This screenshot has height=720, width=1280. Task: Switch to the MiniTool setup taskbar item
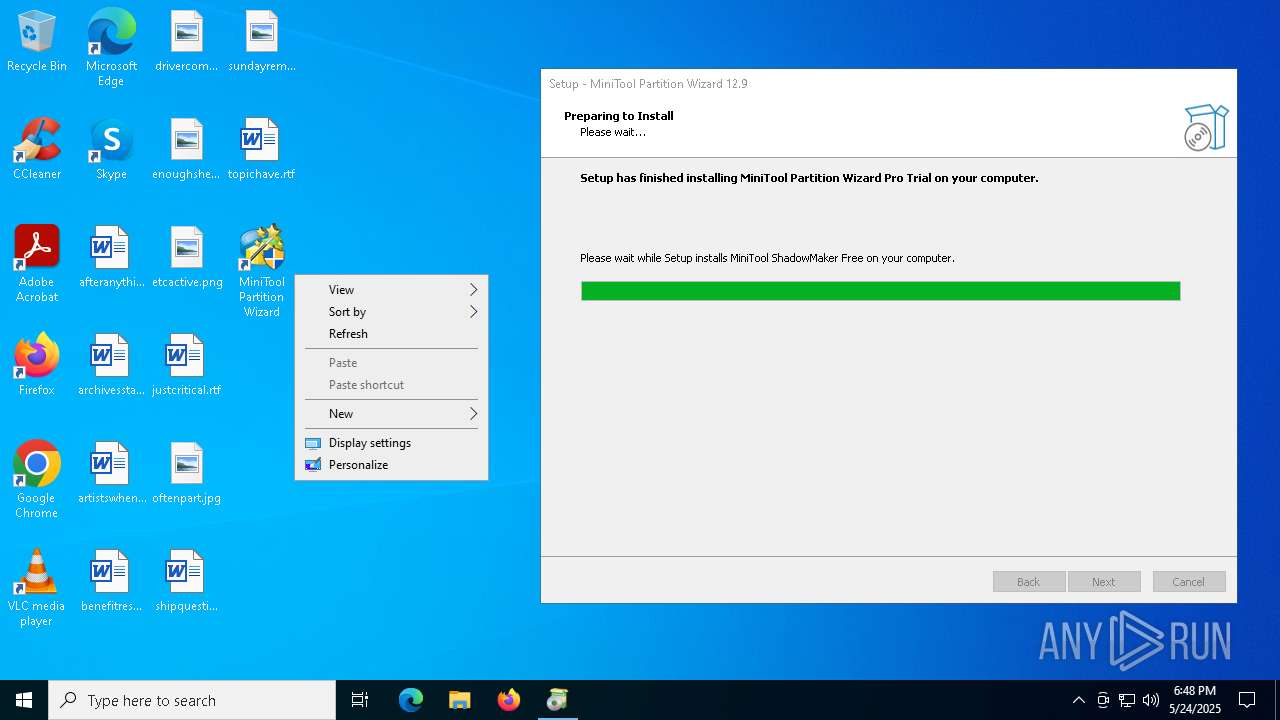[x=558, y=700]
